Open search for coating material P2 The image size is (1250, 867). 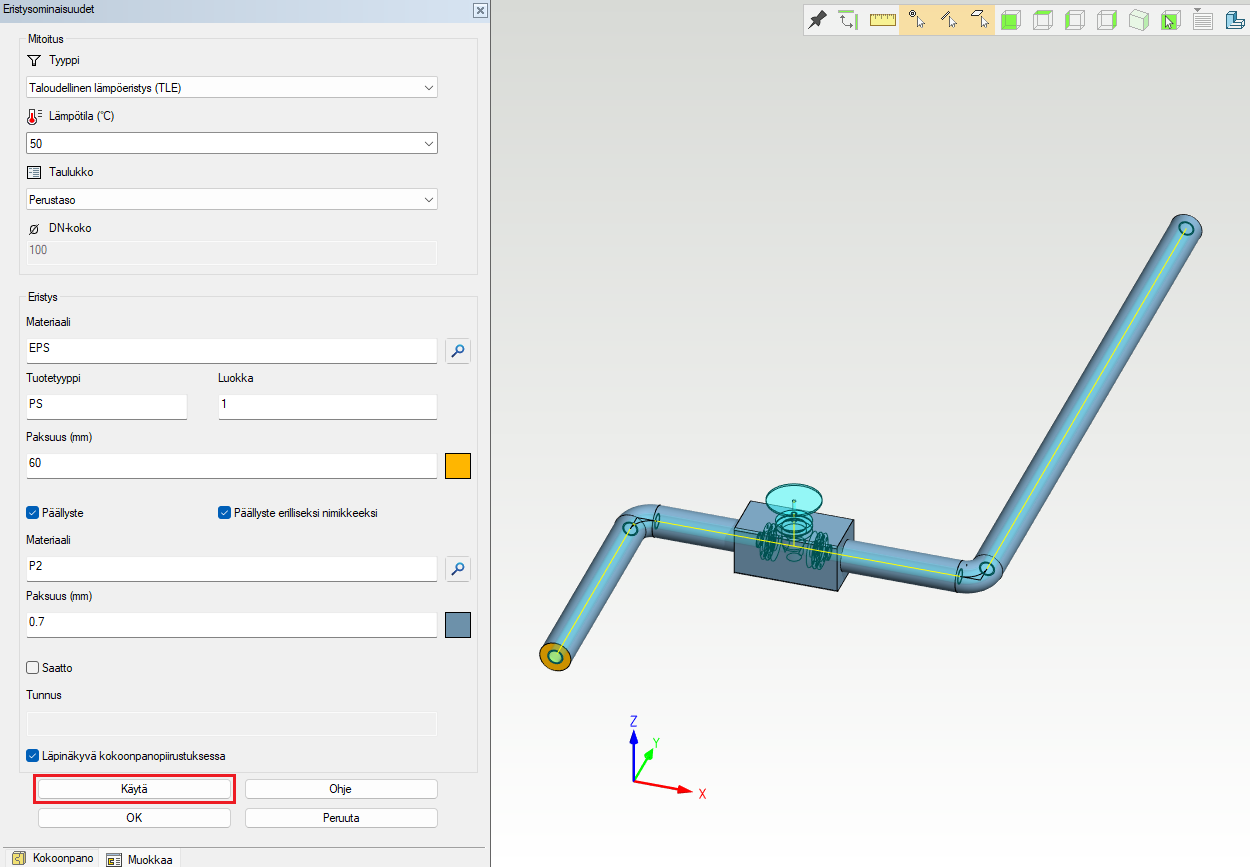pyautogui.click(x=457, y=569)
